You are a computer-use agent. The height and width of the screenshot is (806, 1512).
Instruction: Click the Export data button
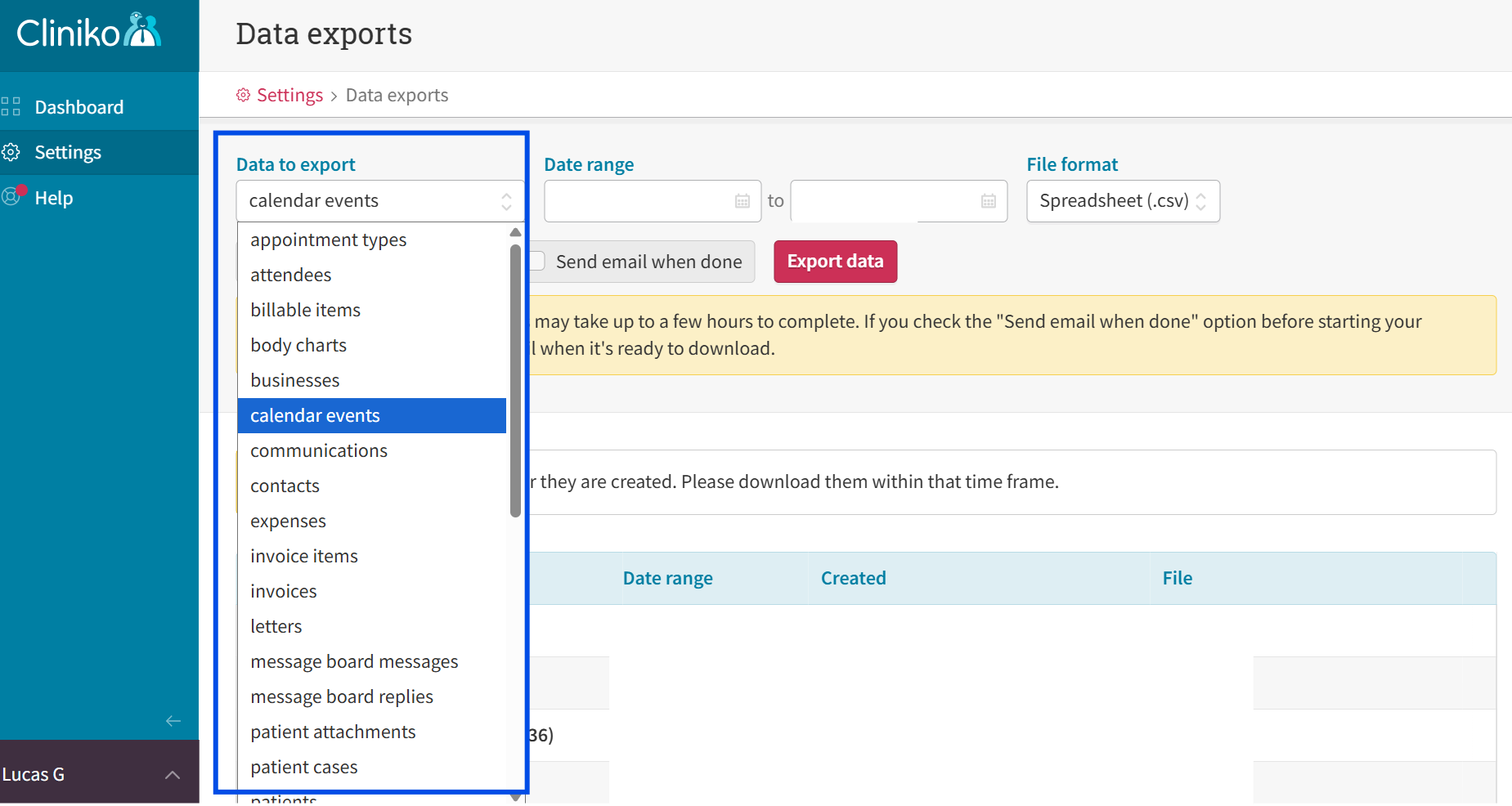pos(836,262)
